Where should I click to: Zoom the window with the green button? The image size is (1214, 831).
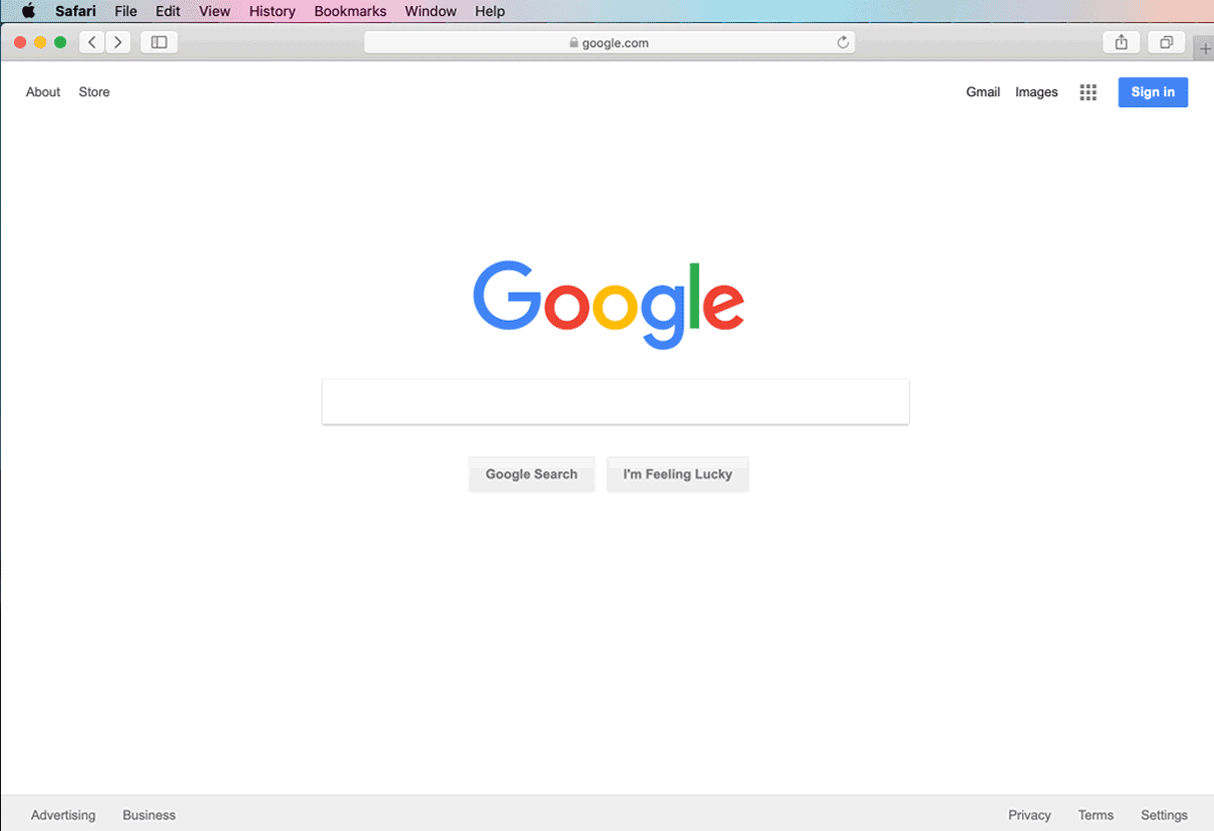click(x=60, y=42)
